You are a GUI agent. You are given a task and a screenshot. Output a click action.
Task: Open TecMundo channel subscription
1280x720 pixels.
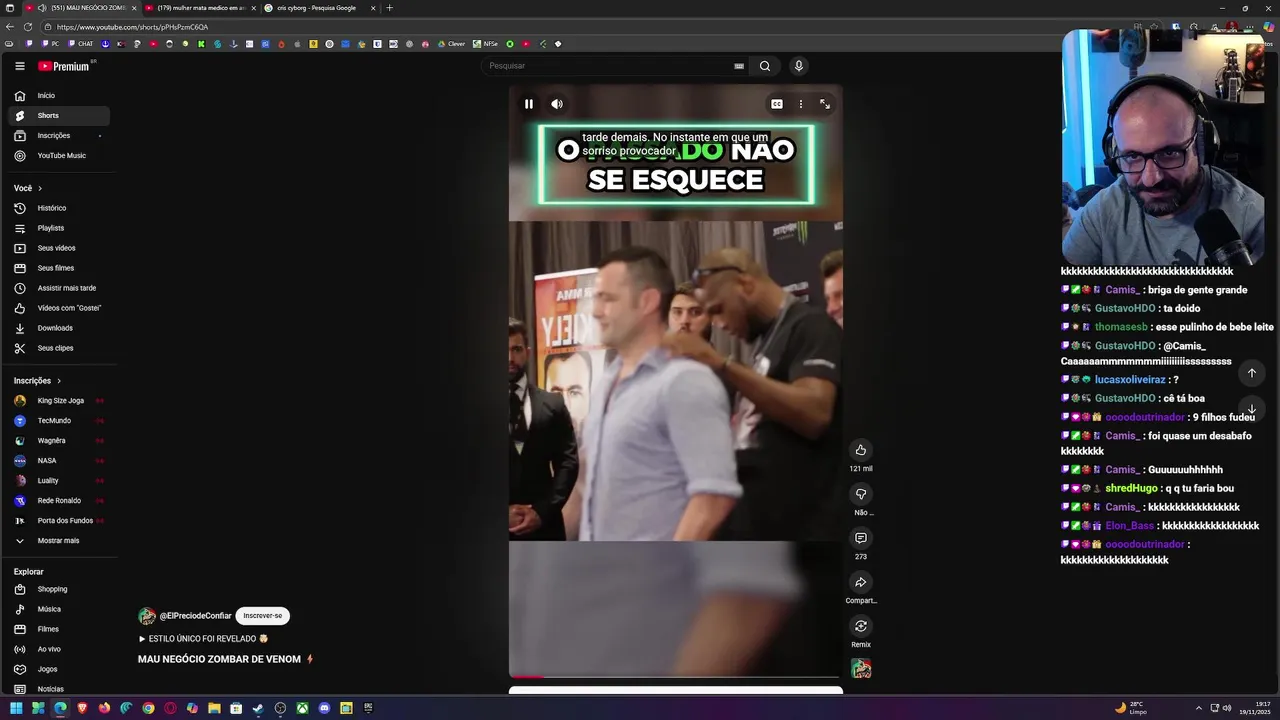point(59,421)
